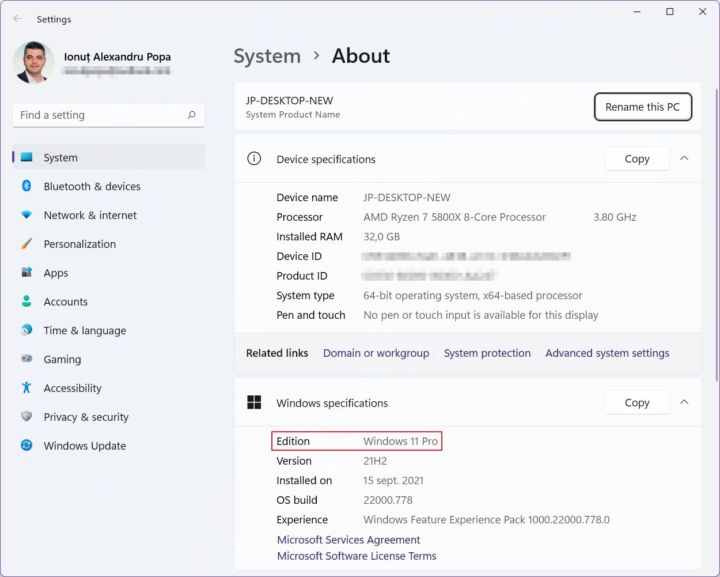The height and width of the screenshot is (577, 720).
Task: Click JP-DESKTOP-NEW in the header card
Action: click(x=289, y=101)
